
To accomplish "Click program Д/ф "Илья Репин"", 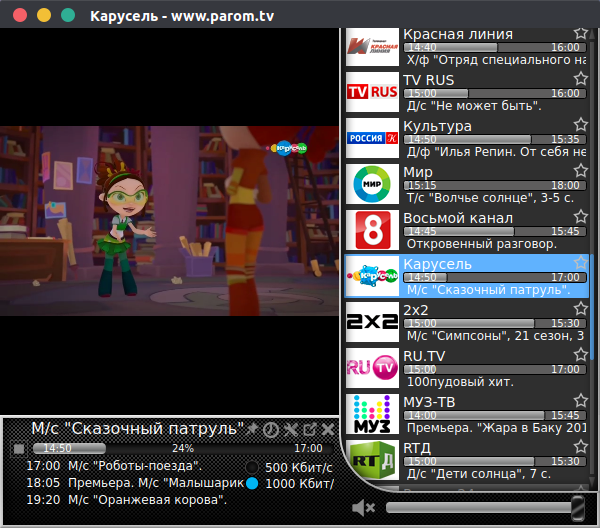I will [496, 152].
